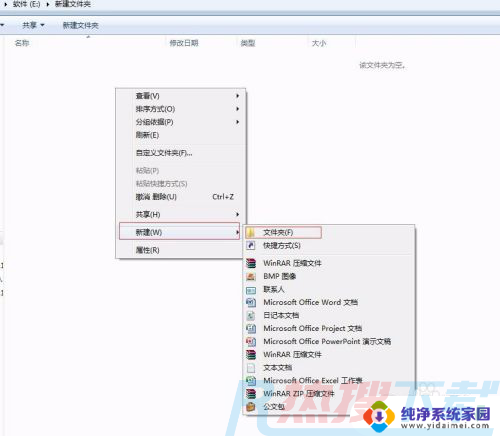Click the WinRAR ZIP 压缩文件 books icon
500x436 pixels.
click(x=251, y=394)
